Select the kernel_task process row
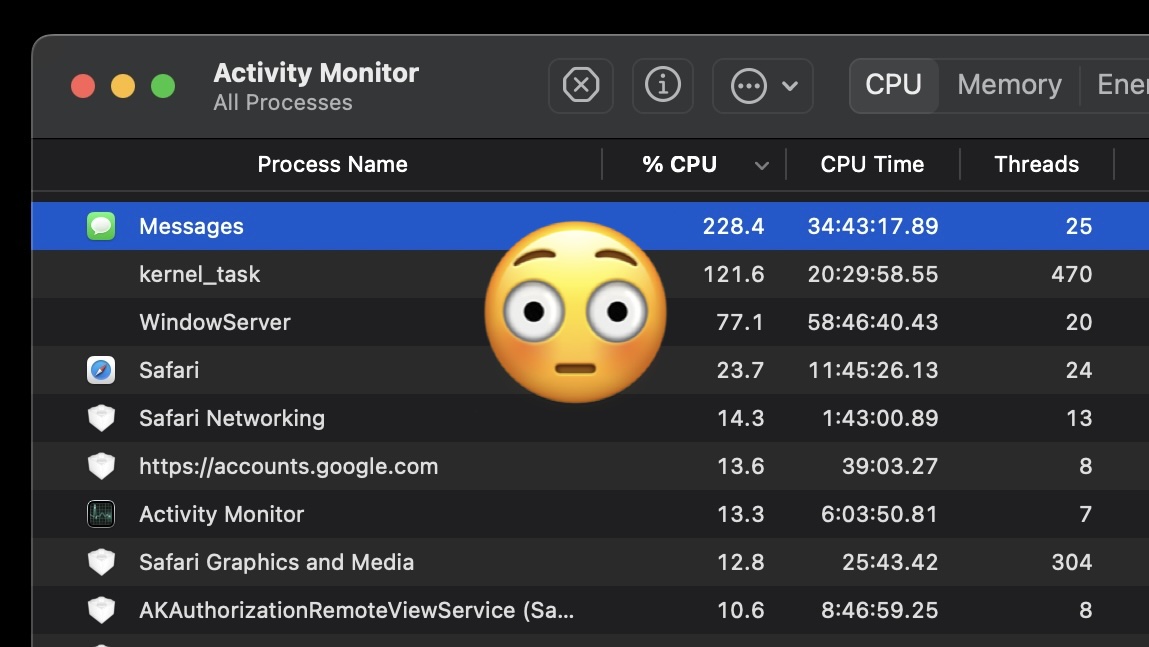 click(x=591, y=274)
